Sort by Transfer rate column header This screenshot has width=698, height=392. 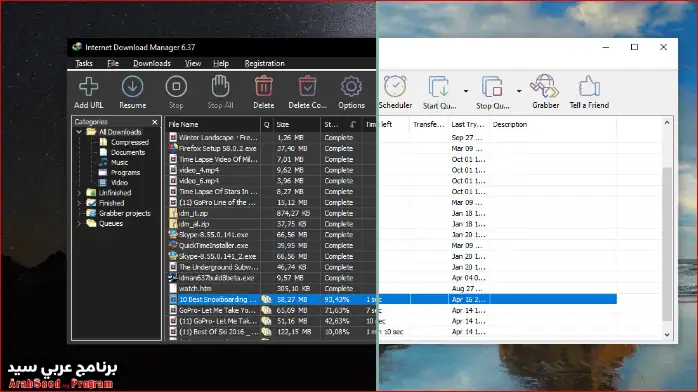pyautogui.click(x=429, y=125)
